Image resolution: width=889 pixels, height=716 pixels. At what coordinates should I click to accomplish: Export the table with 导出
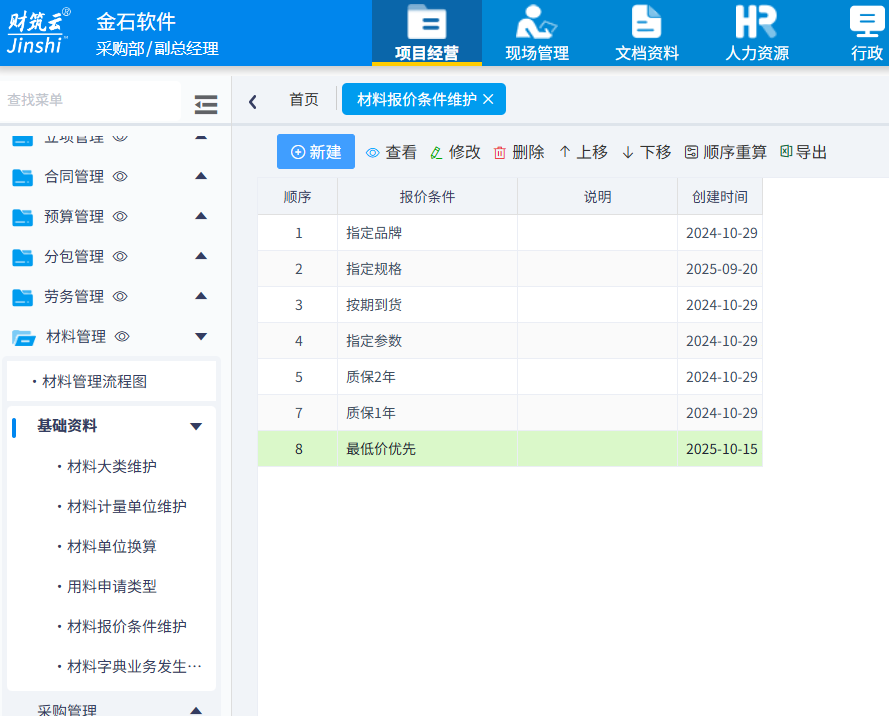(x=803, y=152)
